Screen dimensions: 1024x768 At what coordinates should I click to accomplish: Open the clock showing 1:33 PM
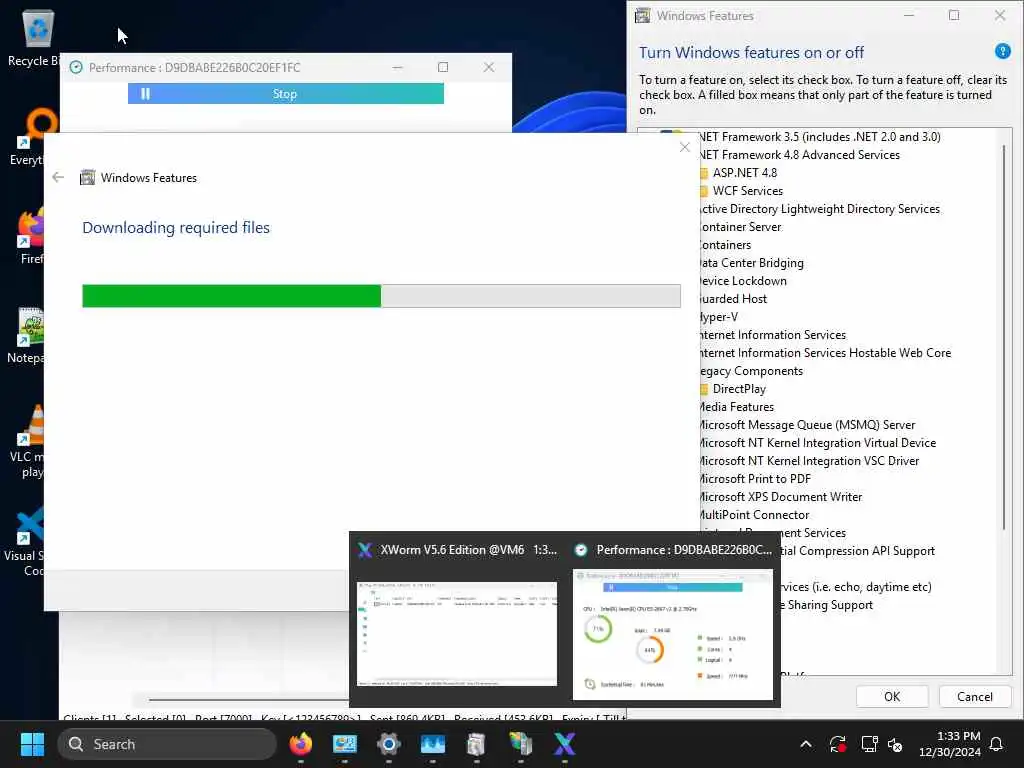pyautogui.click(x=950, y=744)
